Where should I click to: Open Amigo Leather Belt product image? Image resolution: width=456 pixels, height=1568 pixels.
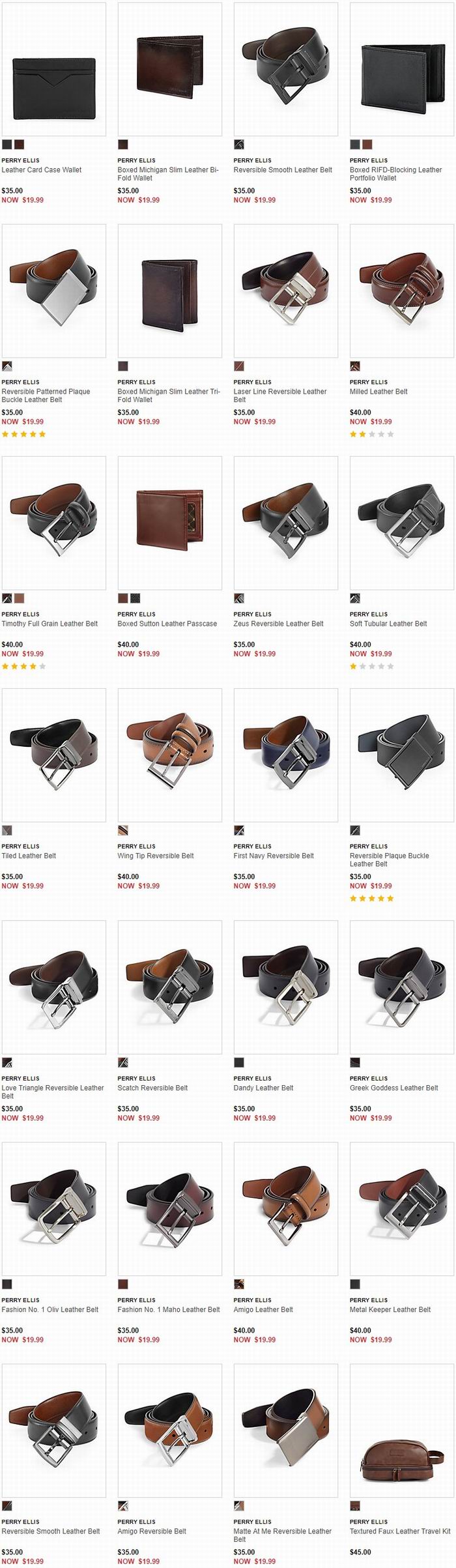286,1208
